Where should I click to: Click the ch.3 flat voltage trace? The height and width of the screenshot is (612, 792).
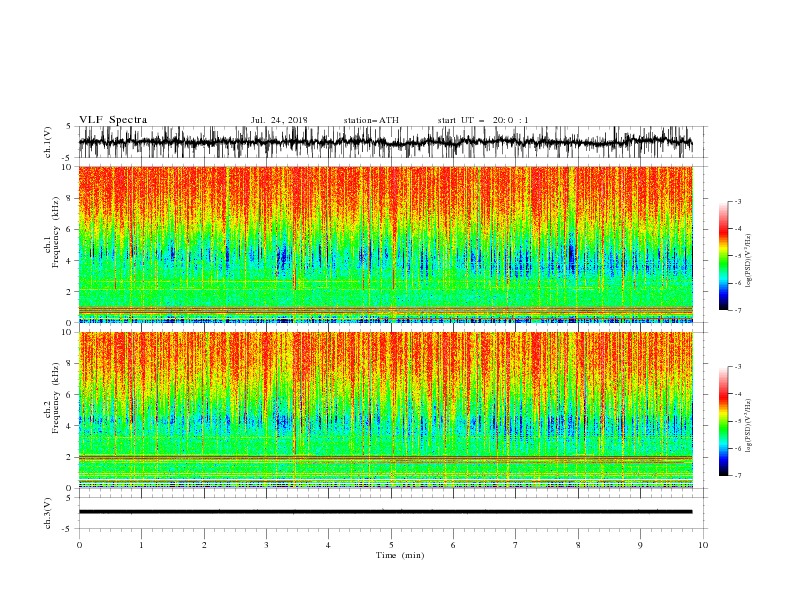pos(385,512)
